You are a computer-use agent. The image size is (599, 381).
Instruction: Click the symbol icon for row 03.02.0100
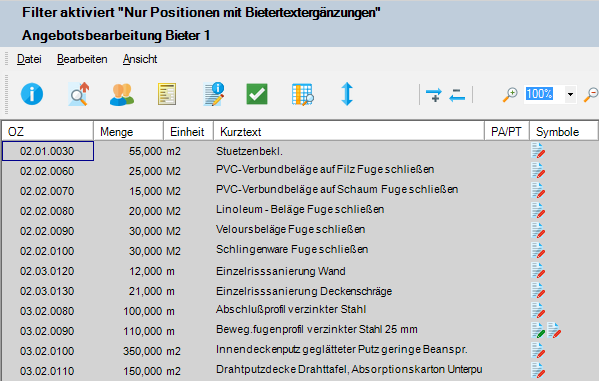coord(538,350)
